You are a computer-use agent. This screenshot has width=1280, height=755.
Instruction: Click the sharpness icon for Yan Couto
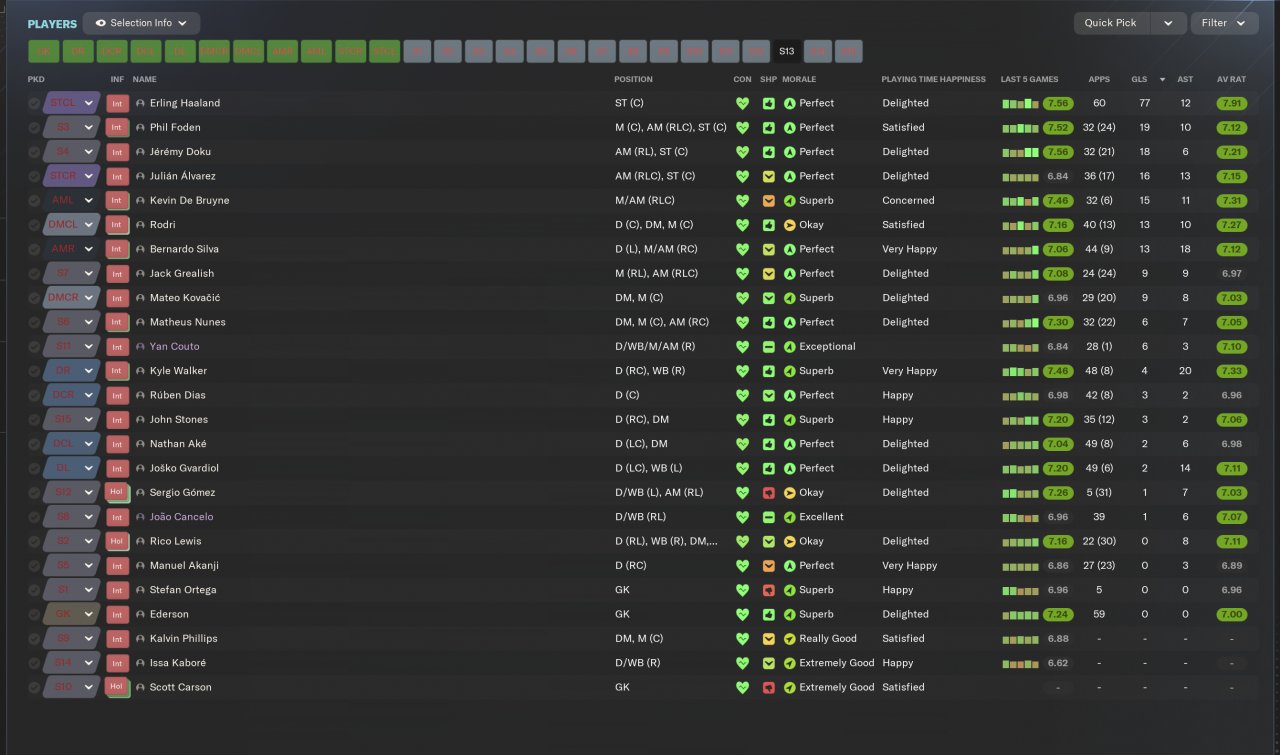(x=768, y=347)
